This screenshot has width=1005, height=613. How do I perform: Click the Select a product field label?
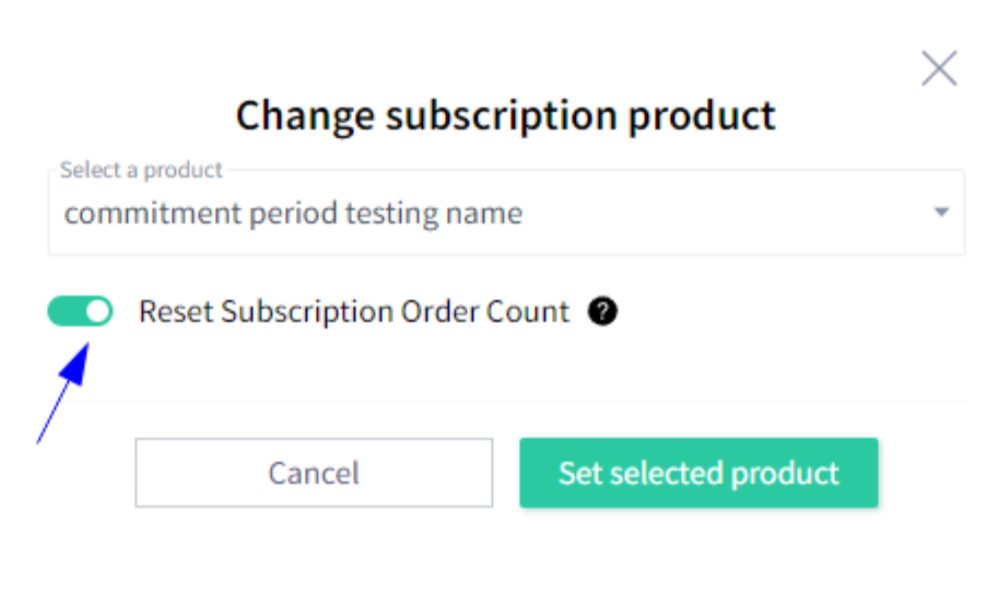[141, 170]
